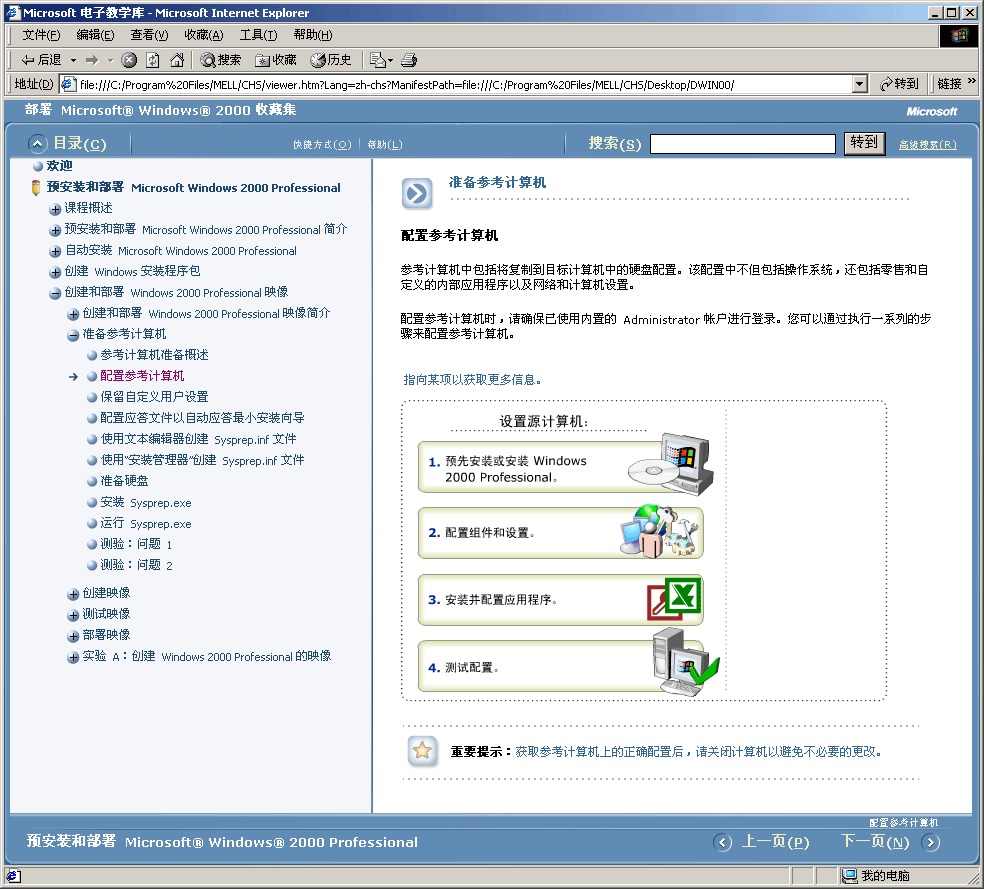984x889 pixels.
Task: Click the page icon in address bar
Action: click(x=68, y=83)
